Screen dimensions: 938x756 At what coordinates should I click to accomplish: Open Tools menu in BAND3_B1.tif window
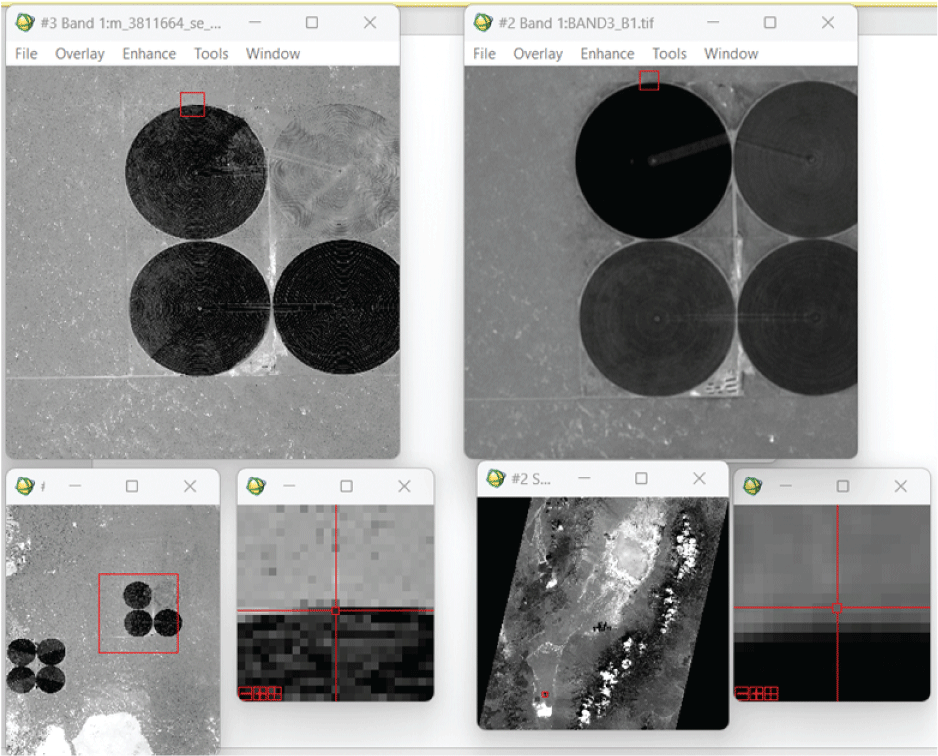669,54
